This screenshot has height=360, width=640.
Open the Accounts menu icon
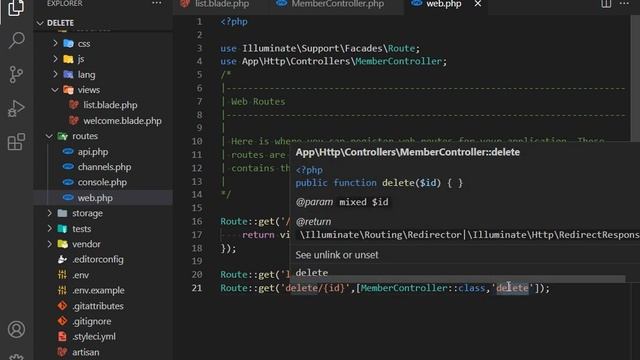click(16, 329)
